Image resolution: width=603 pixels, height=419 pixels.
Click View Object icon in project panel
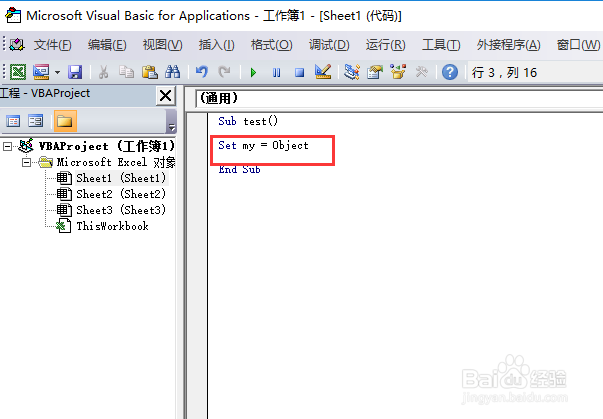[x=36, y=121]
